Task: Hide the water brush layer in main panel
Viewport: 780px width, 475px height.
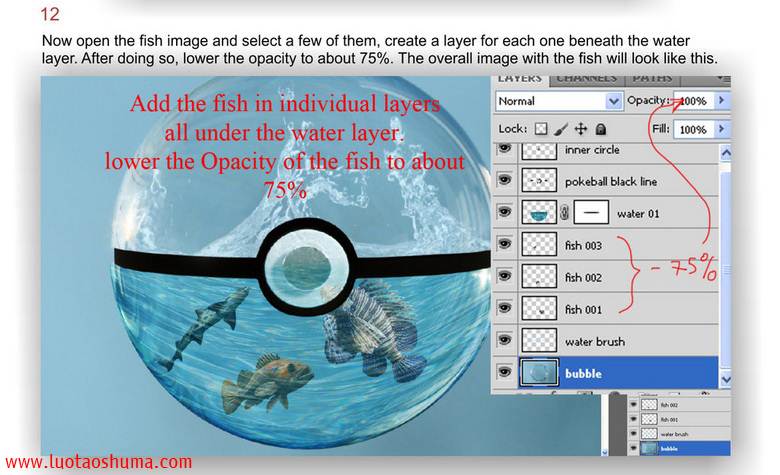Action: 505,340
